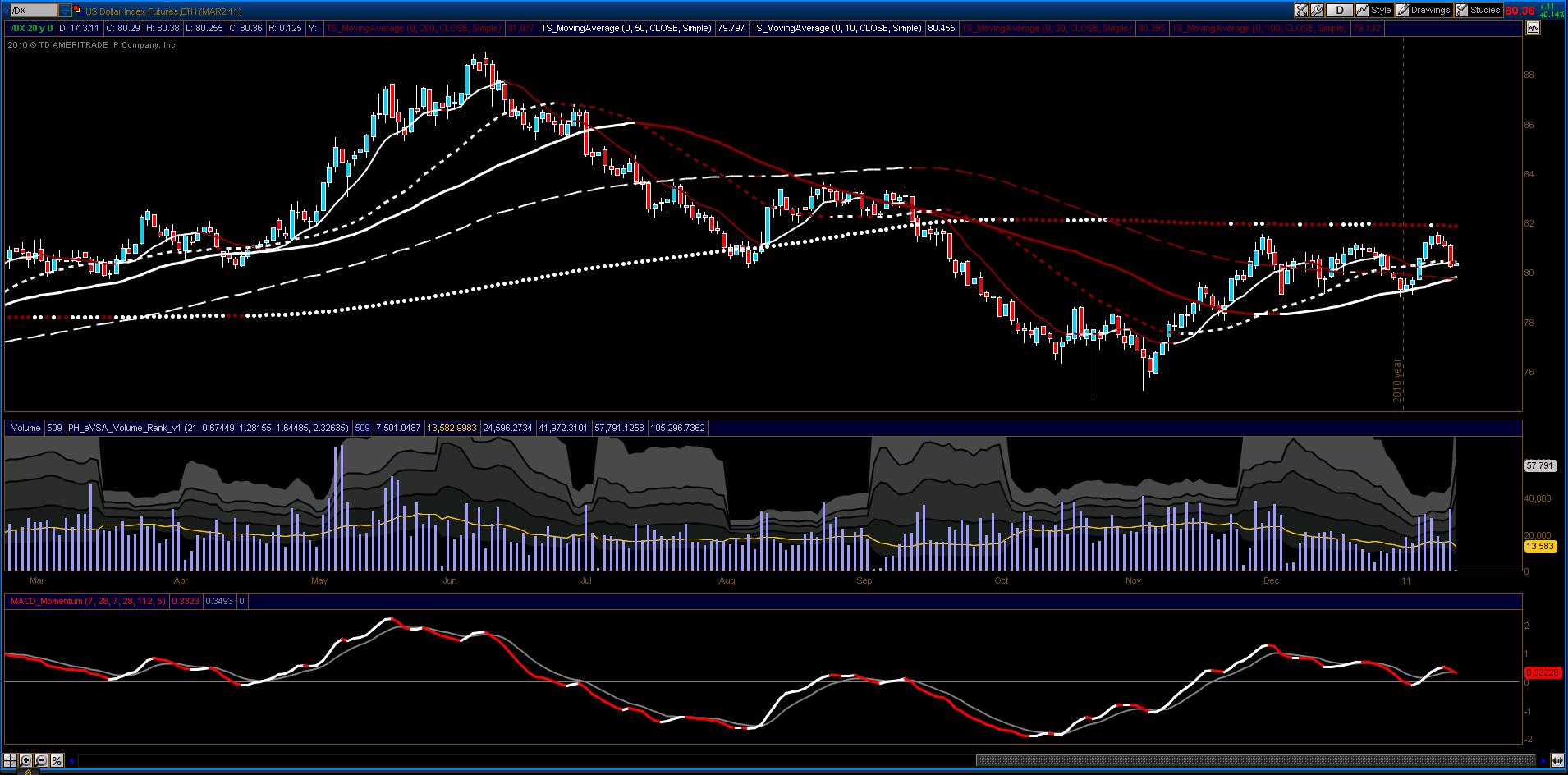Expand the bottom double-chevron panel handle
The image size is (1568, 775).
(x=28, y=772)
